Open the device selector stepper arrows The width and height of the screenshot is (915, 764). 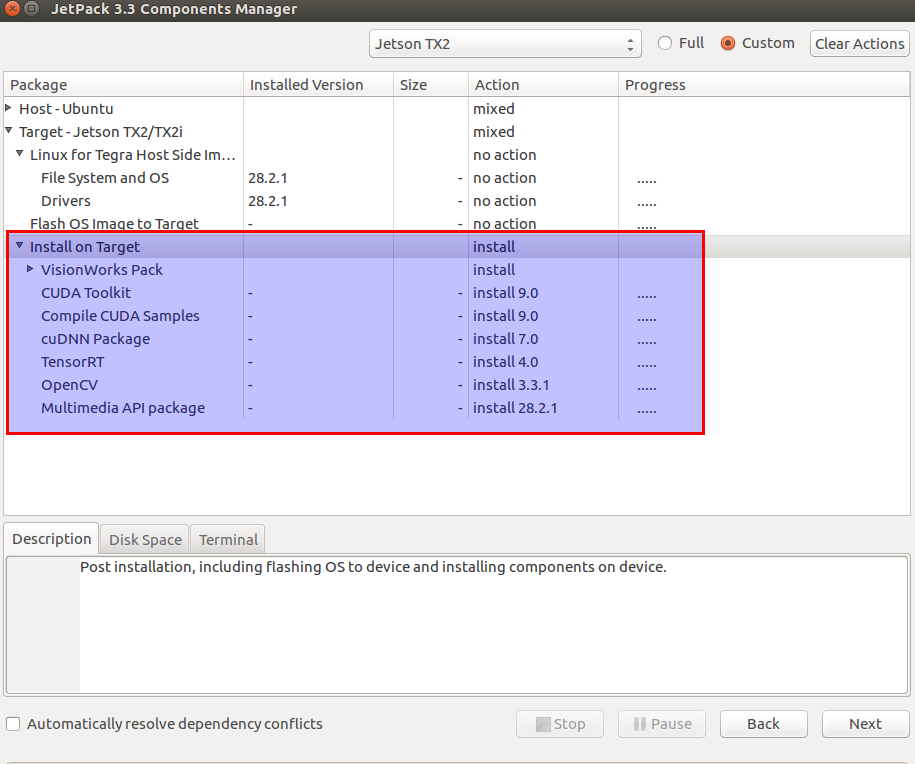click(x=630, y=44)
